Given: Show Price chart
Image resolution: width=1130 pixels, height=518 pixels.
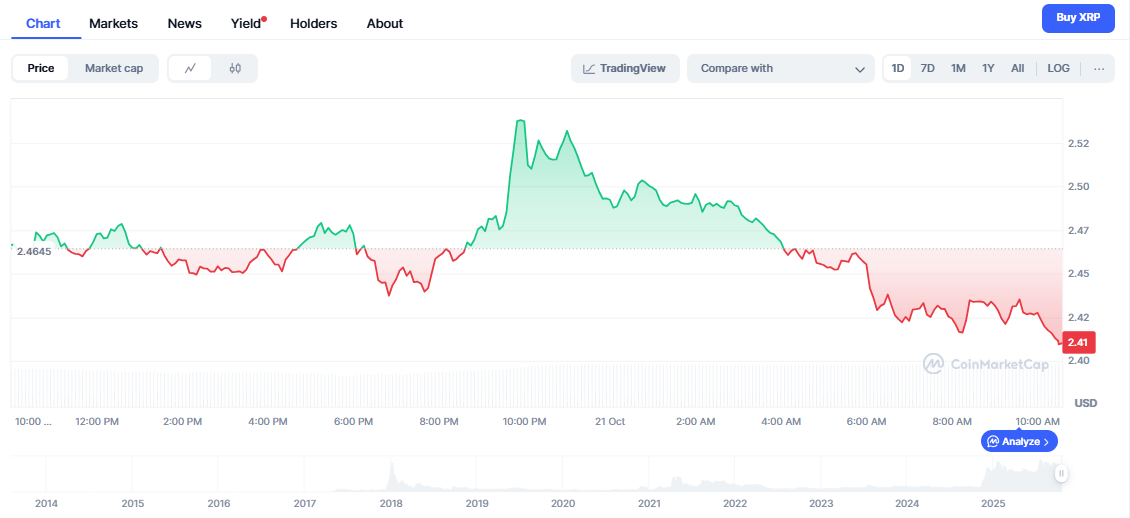Looking at the screenshot, I should pos(41,68).
